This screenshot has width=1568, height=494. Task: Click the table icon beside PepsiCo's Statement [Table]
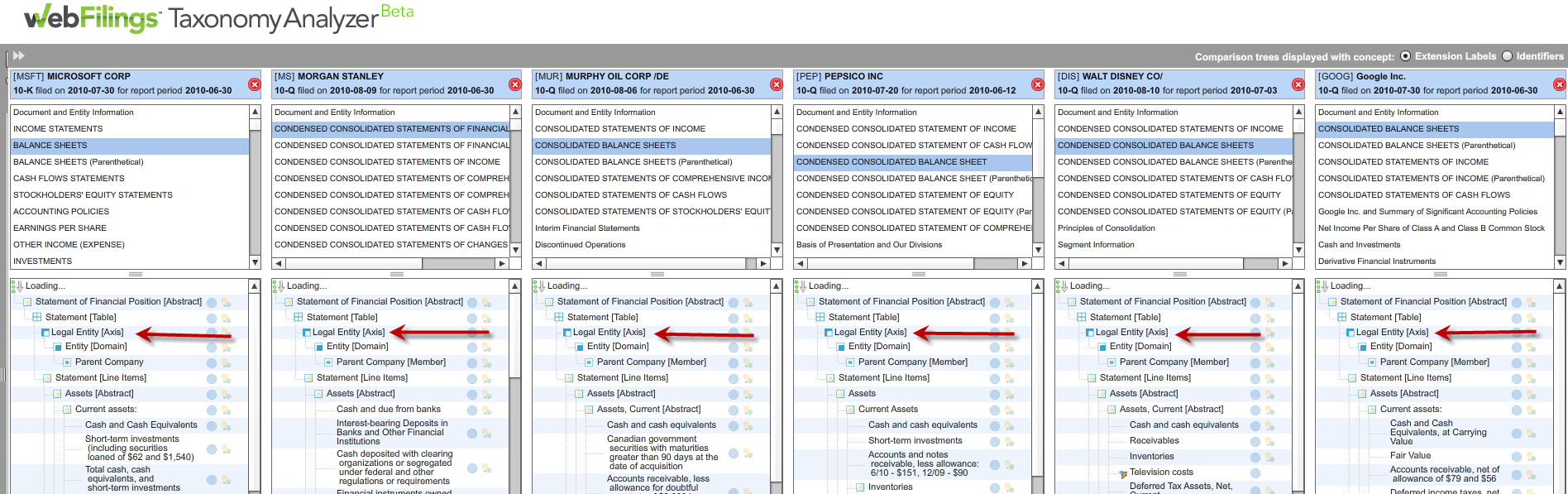pos(820,317)
